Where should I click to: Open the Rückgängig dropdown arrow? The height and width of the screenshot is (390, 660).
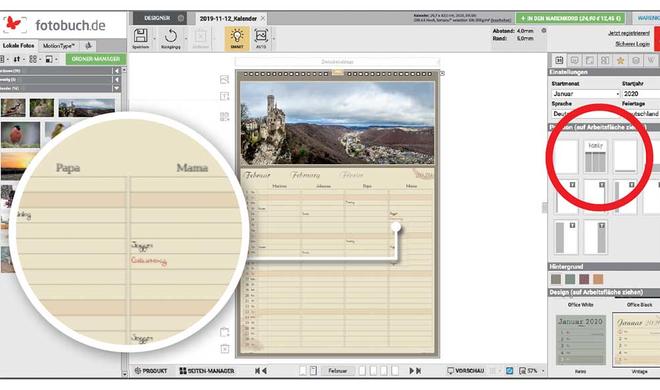tap(186, 38)
